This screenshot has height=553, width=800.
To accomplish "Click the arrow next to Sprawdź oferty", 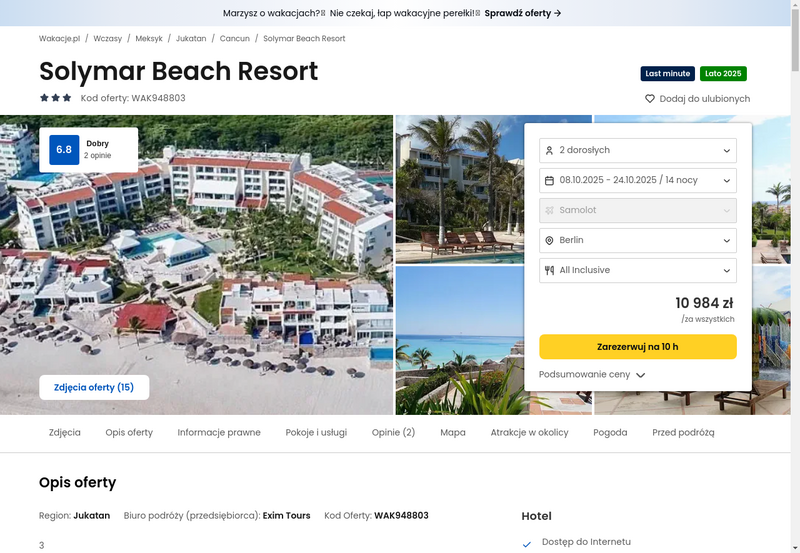I will [558, 13].
